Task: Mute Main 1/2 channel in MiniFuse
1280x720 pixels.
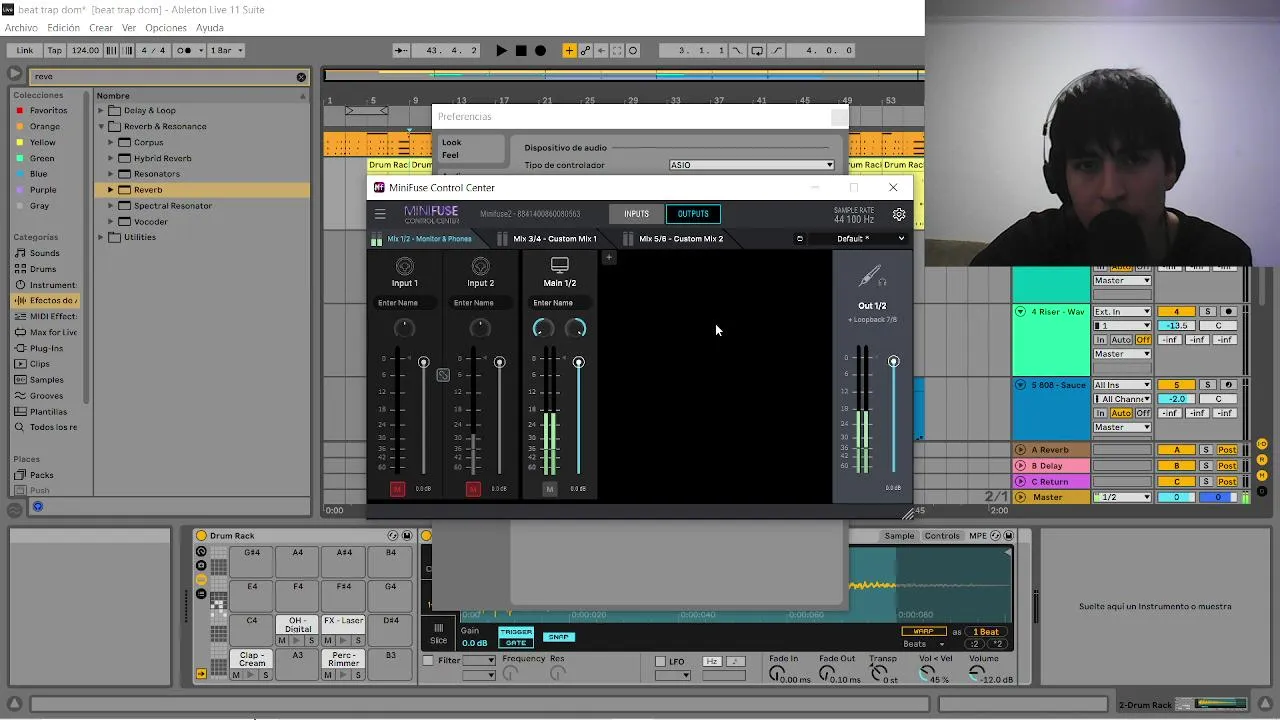Action: [x=549, y=489]
